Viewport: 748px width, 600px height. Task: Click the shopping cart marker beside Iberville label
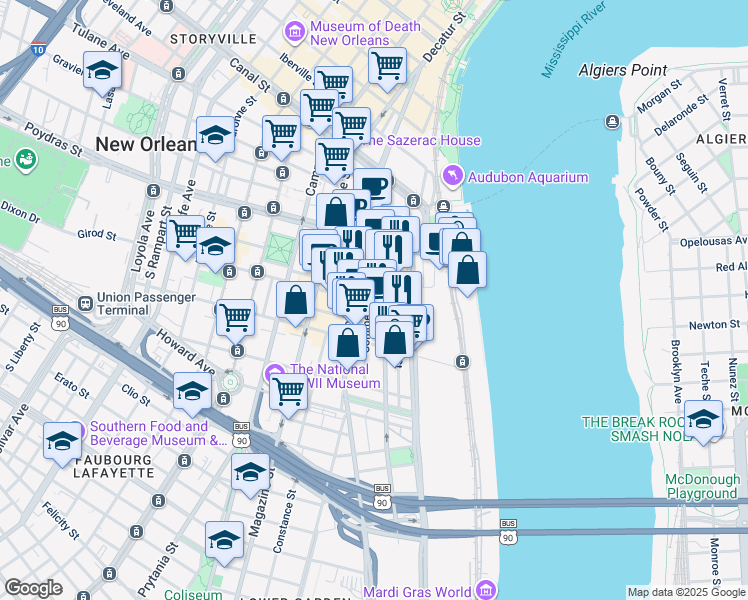pyautogui.click(x=333, y=82)
